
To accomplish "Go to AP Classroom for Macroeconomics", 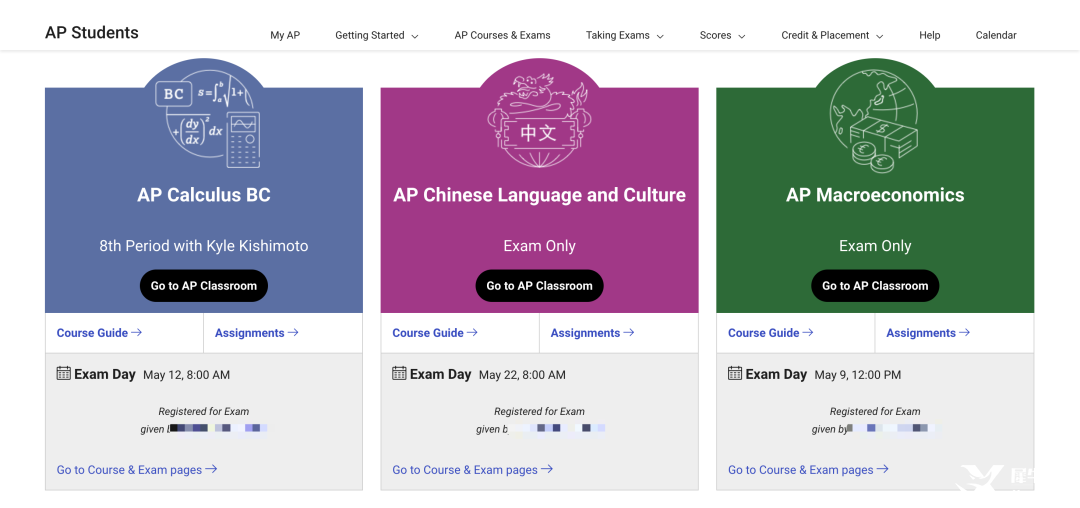I will [x=875, y=286].
